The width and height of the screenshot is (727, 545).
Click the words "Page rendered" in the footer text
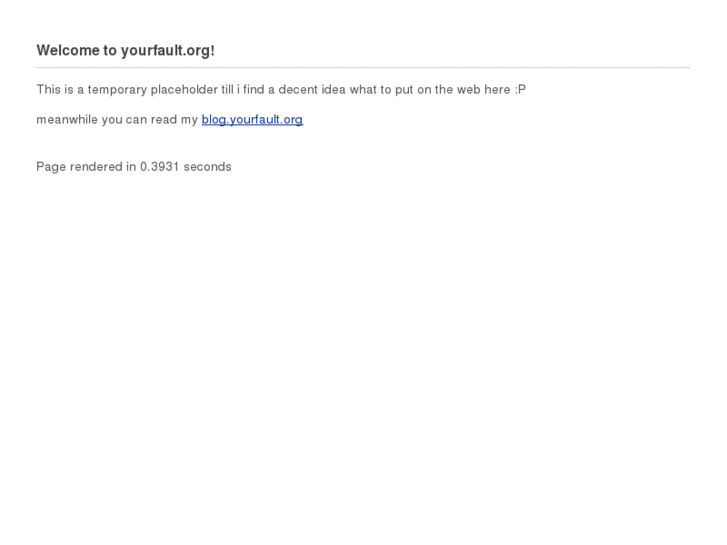tap(79, 167)
